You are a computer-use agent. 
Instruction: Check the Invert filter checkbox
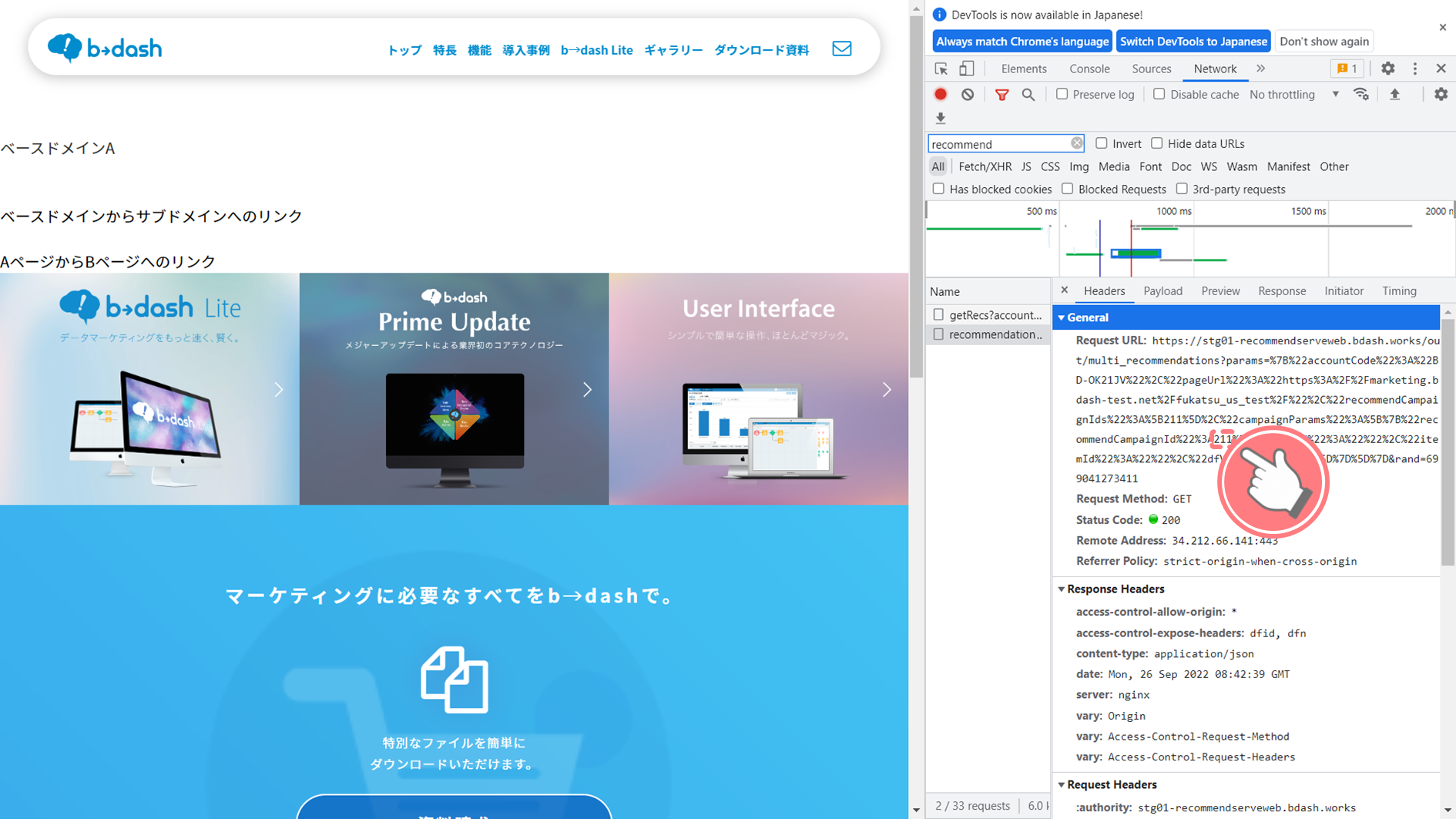[x=1102, y=143]
